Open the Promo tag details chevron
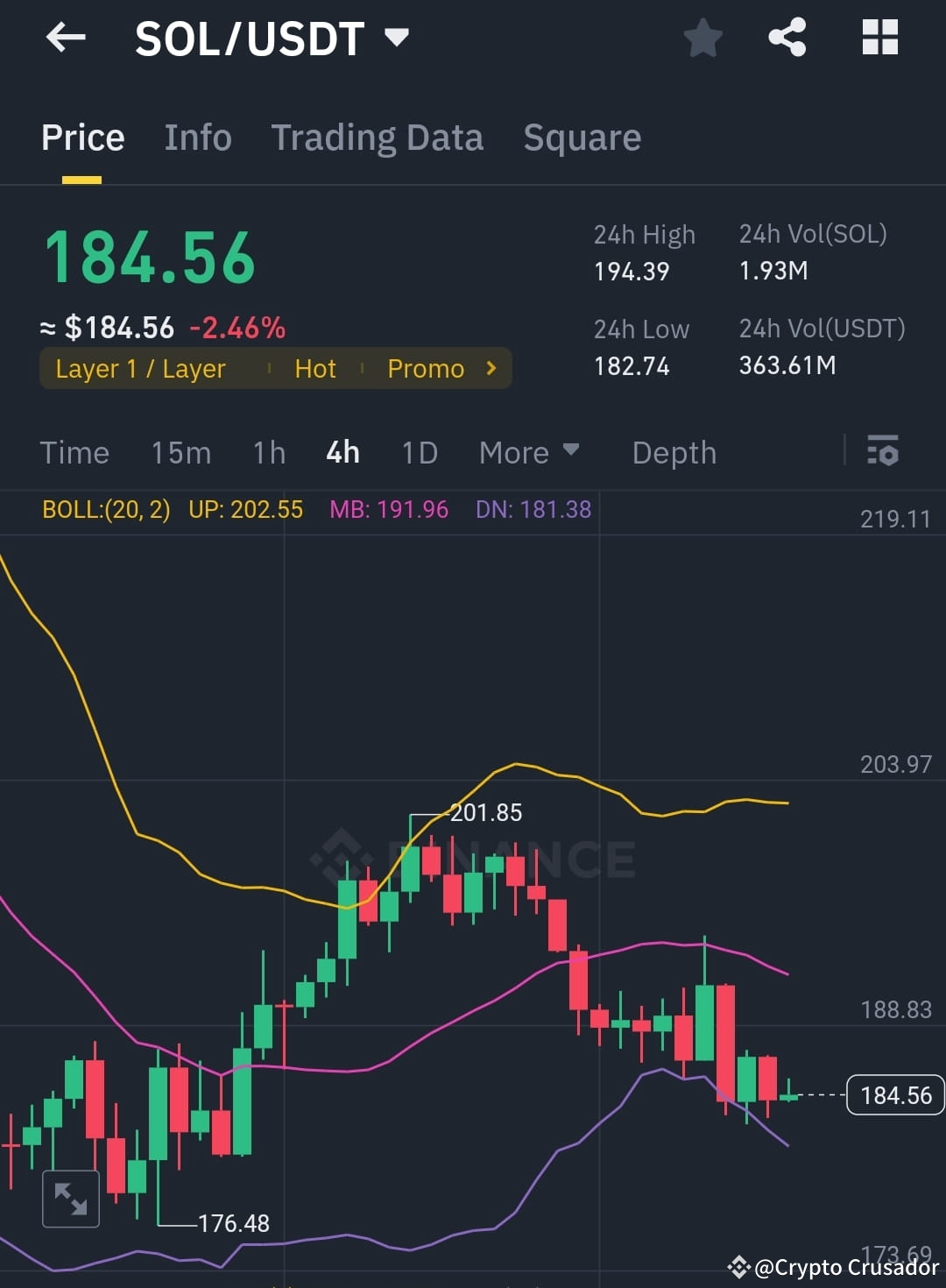946x1288 pixels. pyautogui.click(x=491, y=368)
